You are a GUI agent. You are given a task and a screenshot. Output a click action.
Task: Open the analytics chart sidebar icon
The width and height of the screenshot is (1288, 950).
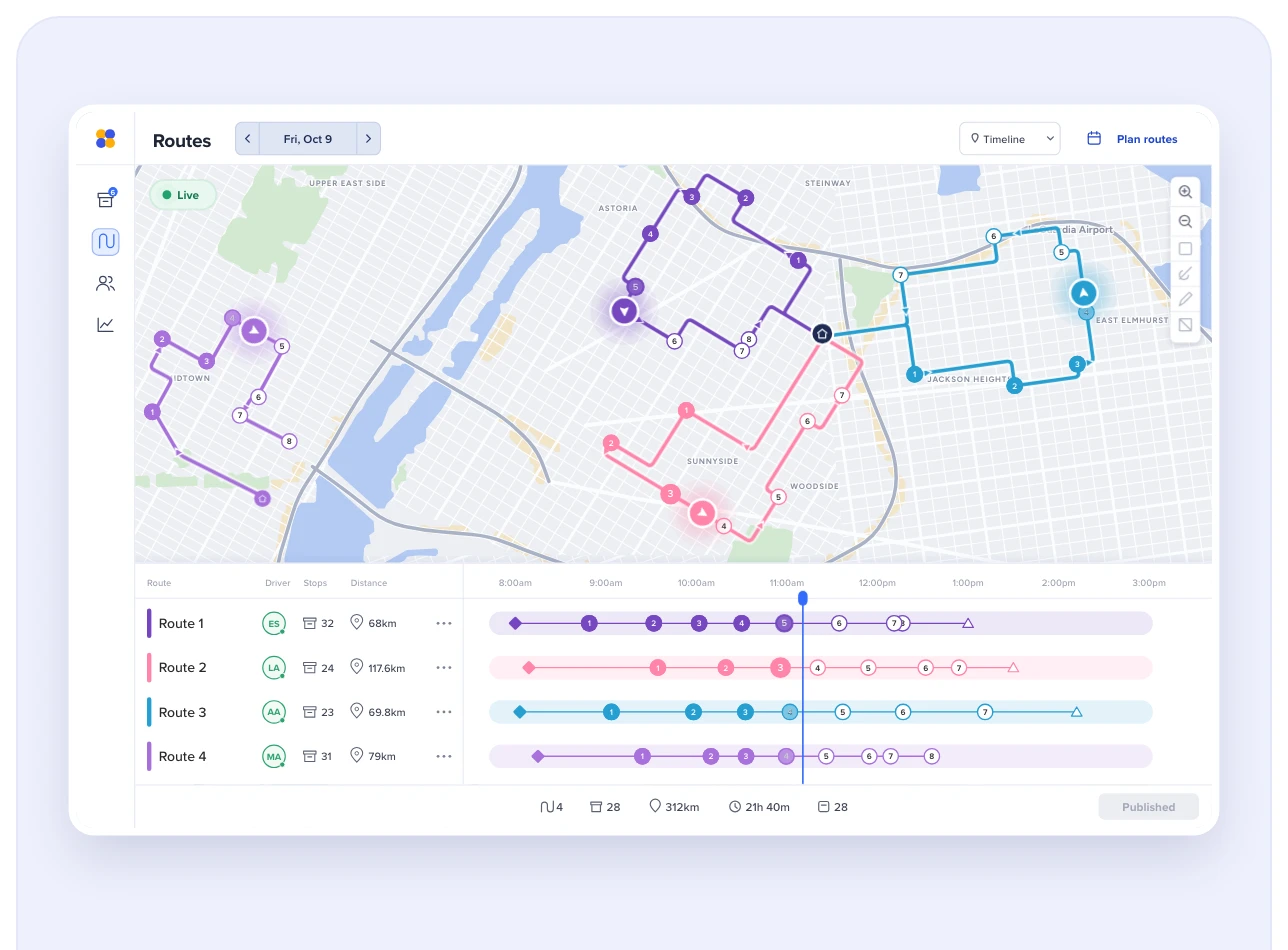(x=105, y=325)
